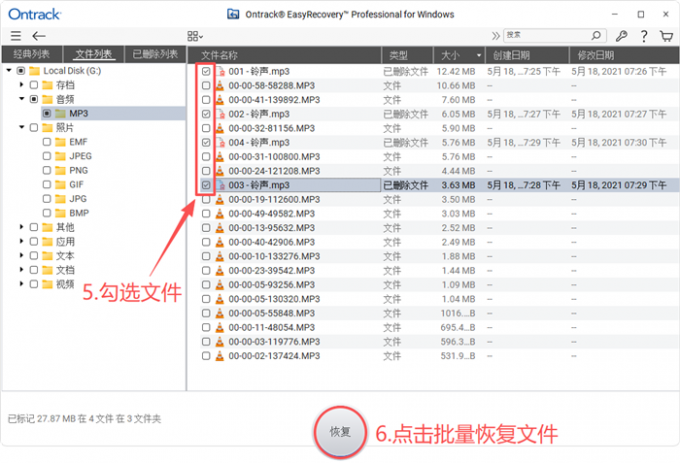Select file 00-00-05-130320.MP3
Viewport: 680px width, 463px height.
(x=274, y=299)
